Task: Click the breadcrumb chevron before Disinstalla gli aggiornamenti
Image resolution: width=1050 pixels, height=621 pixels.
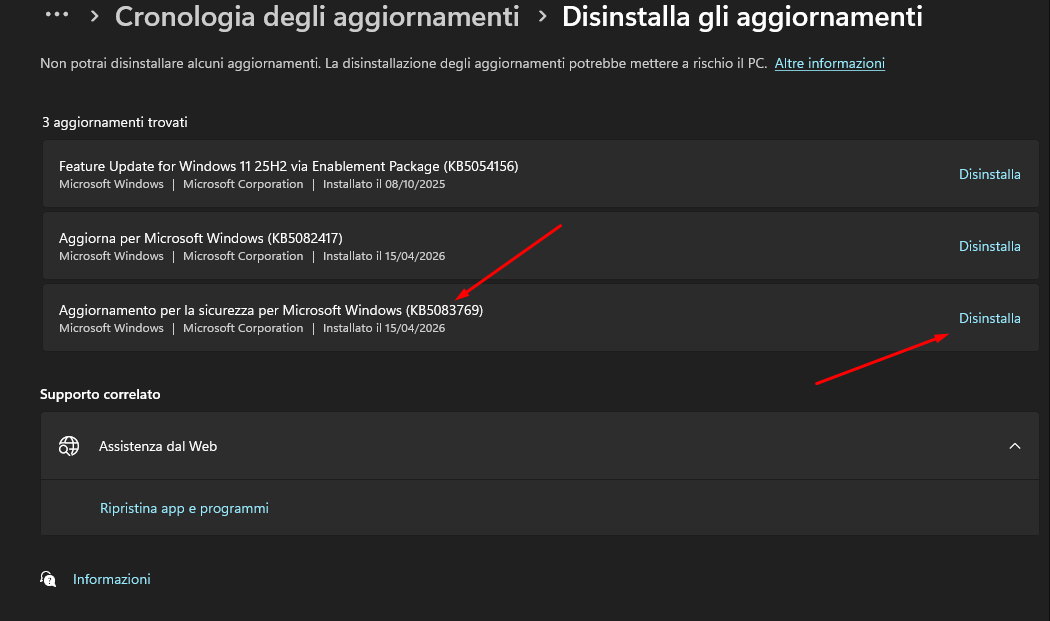Action: point(542,17)
